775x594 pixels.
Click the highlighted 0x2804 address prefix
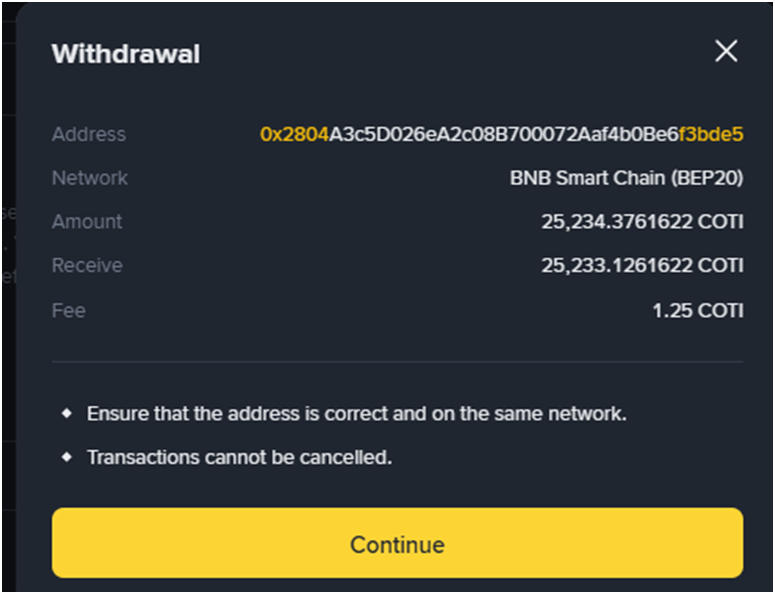click(294, 134)
